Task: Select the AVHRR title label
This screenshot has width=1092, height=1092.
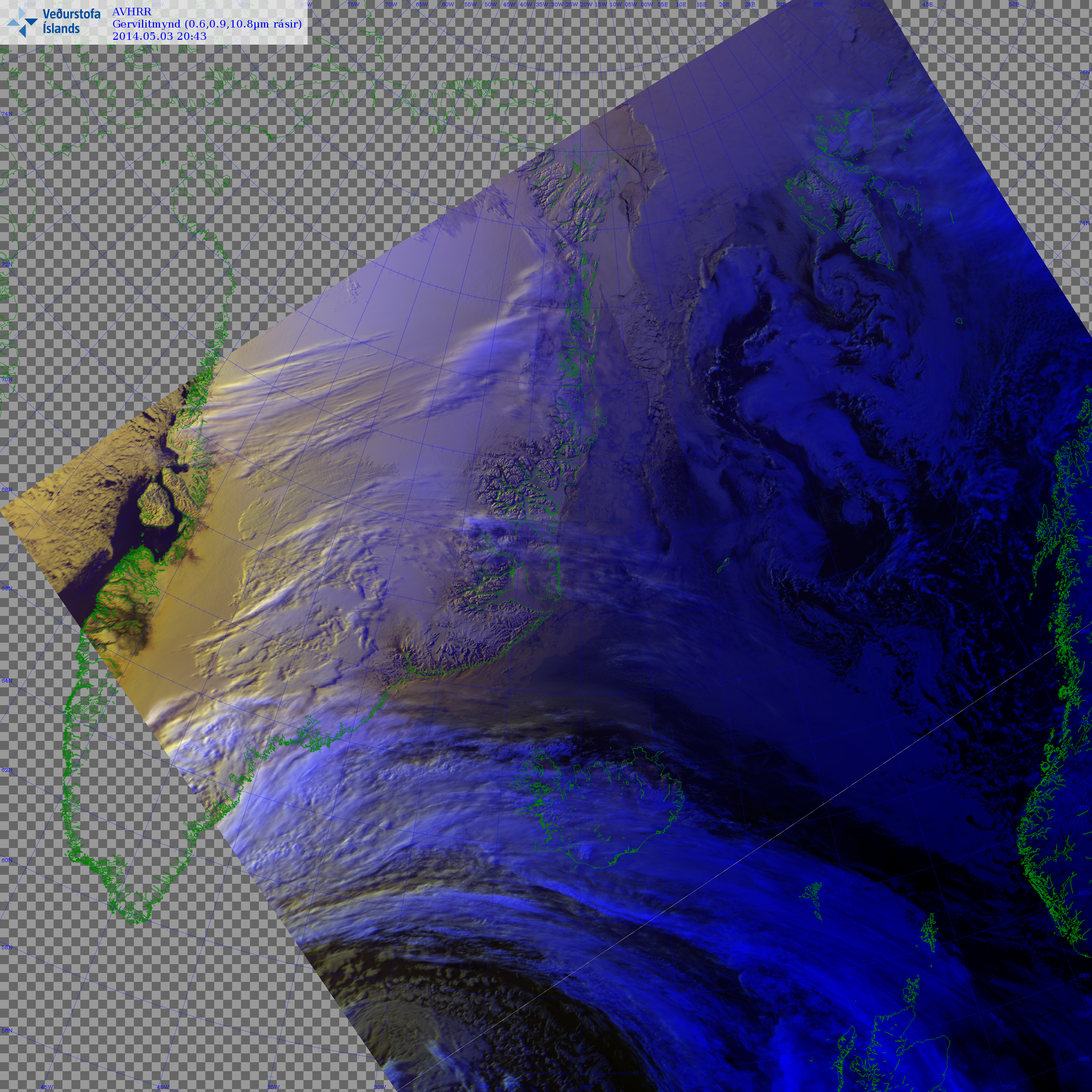Action: (x=132, y=12)
